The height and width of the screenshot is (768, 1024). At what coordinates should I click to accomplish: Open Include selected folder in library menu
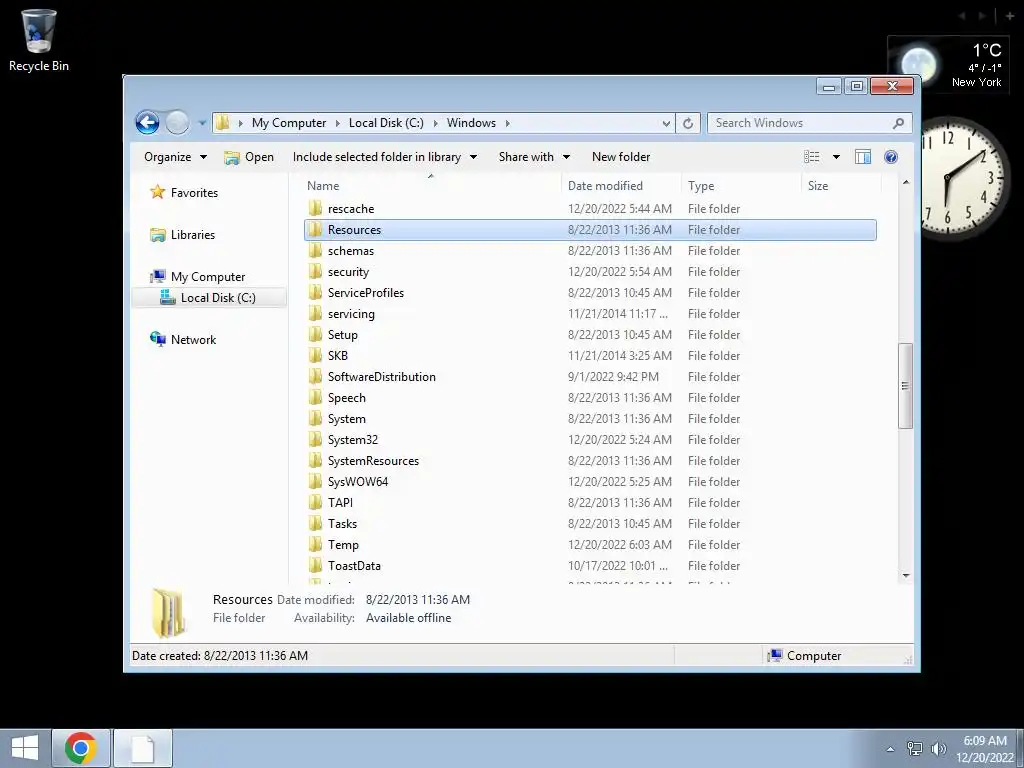(x=385, y=157)
